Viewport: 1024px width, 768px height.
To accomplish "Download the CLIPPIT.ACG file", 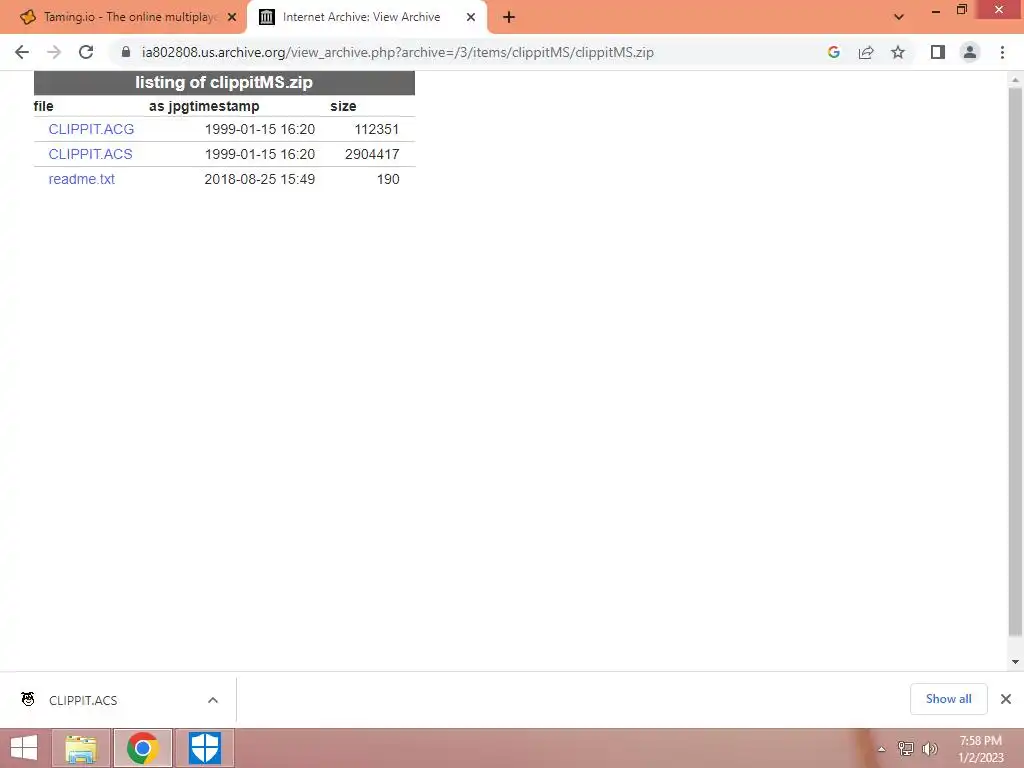I will [91, 129].
